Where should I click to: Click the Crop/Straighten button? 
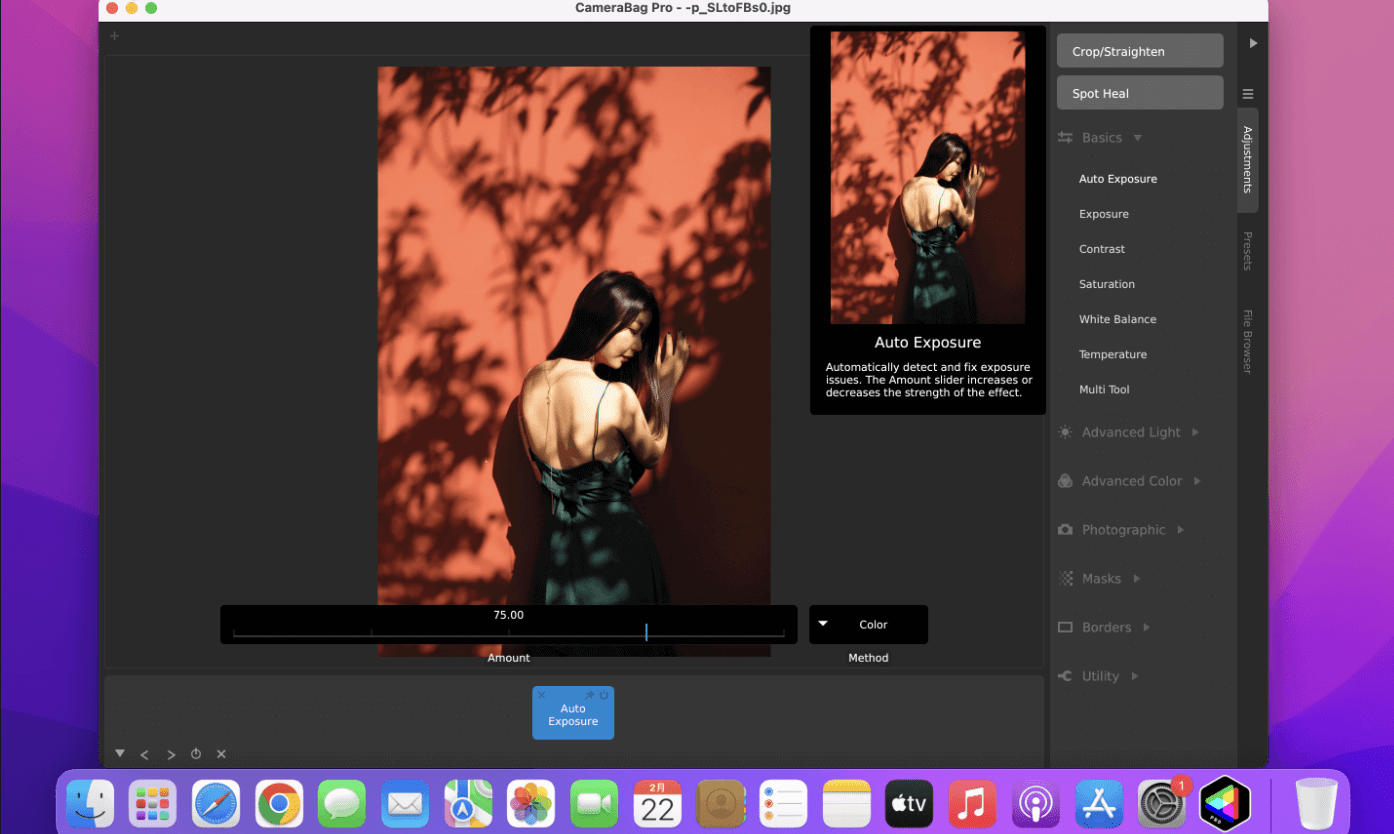(1139, 51)
